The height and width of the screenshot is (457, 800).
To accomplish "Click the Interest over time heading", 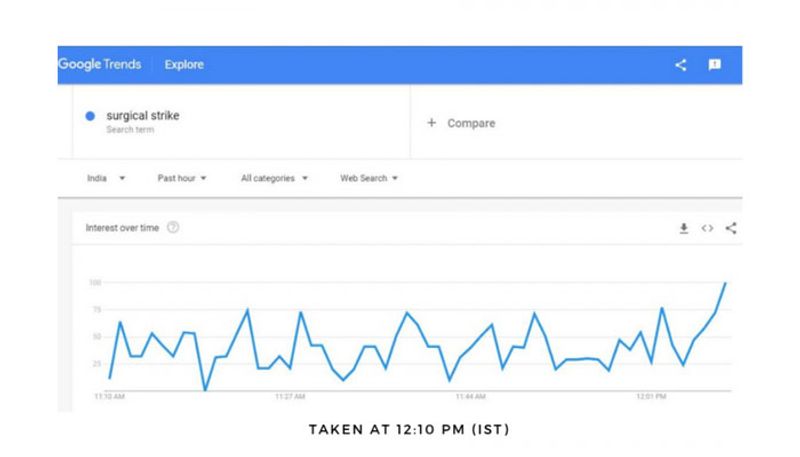I will pyautogui.click(x=122, y=228).
